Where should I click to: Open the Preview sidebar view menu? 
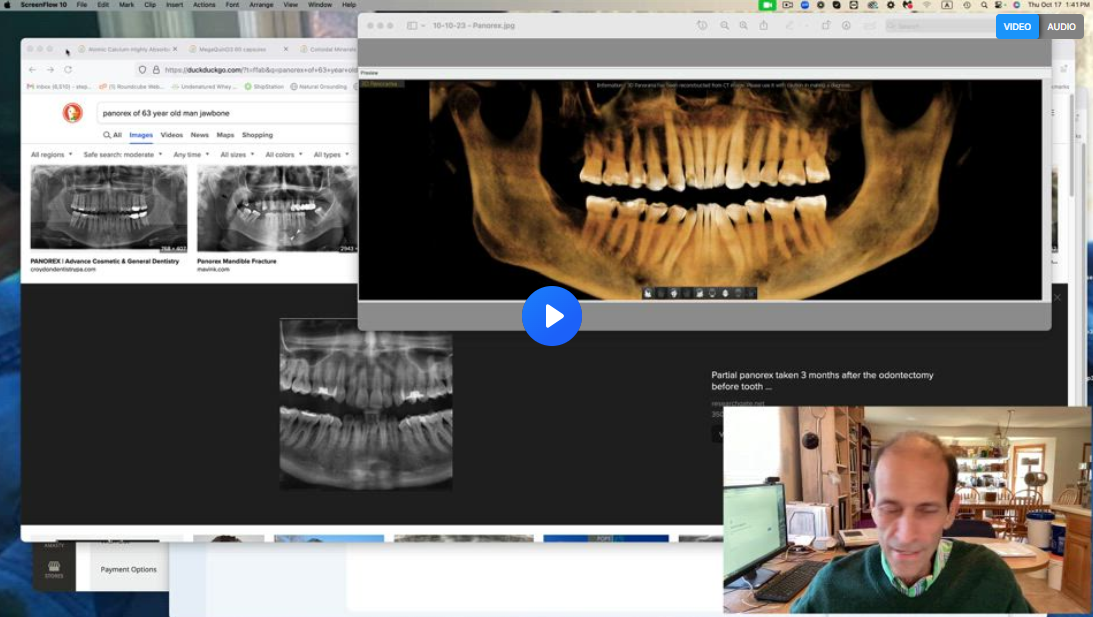(416, 25)
